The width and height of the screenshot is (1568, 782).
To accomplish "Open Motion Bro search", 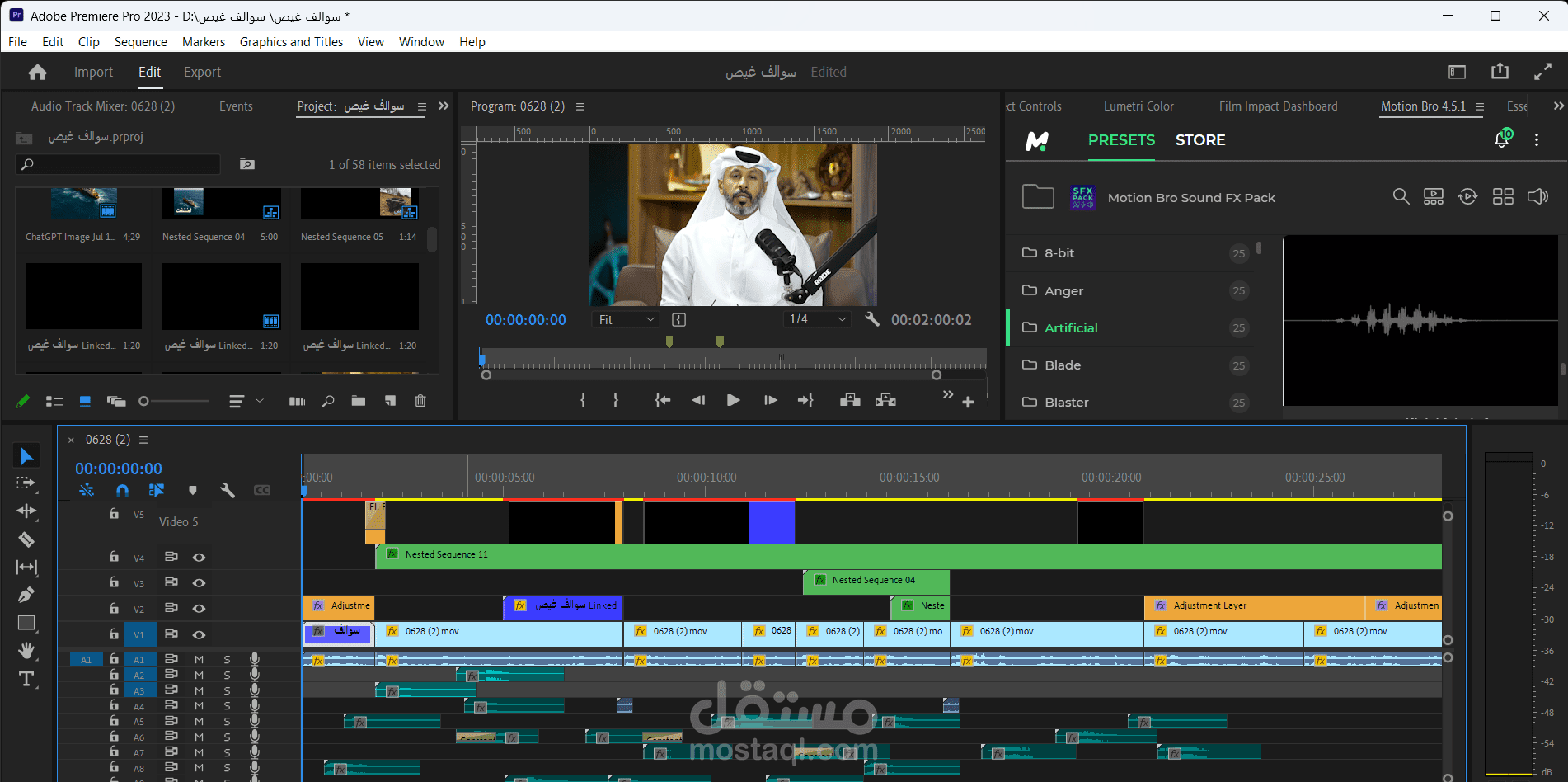I will (x=1401, y=196).
